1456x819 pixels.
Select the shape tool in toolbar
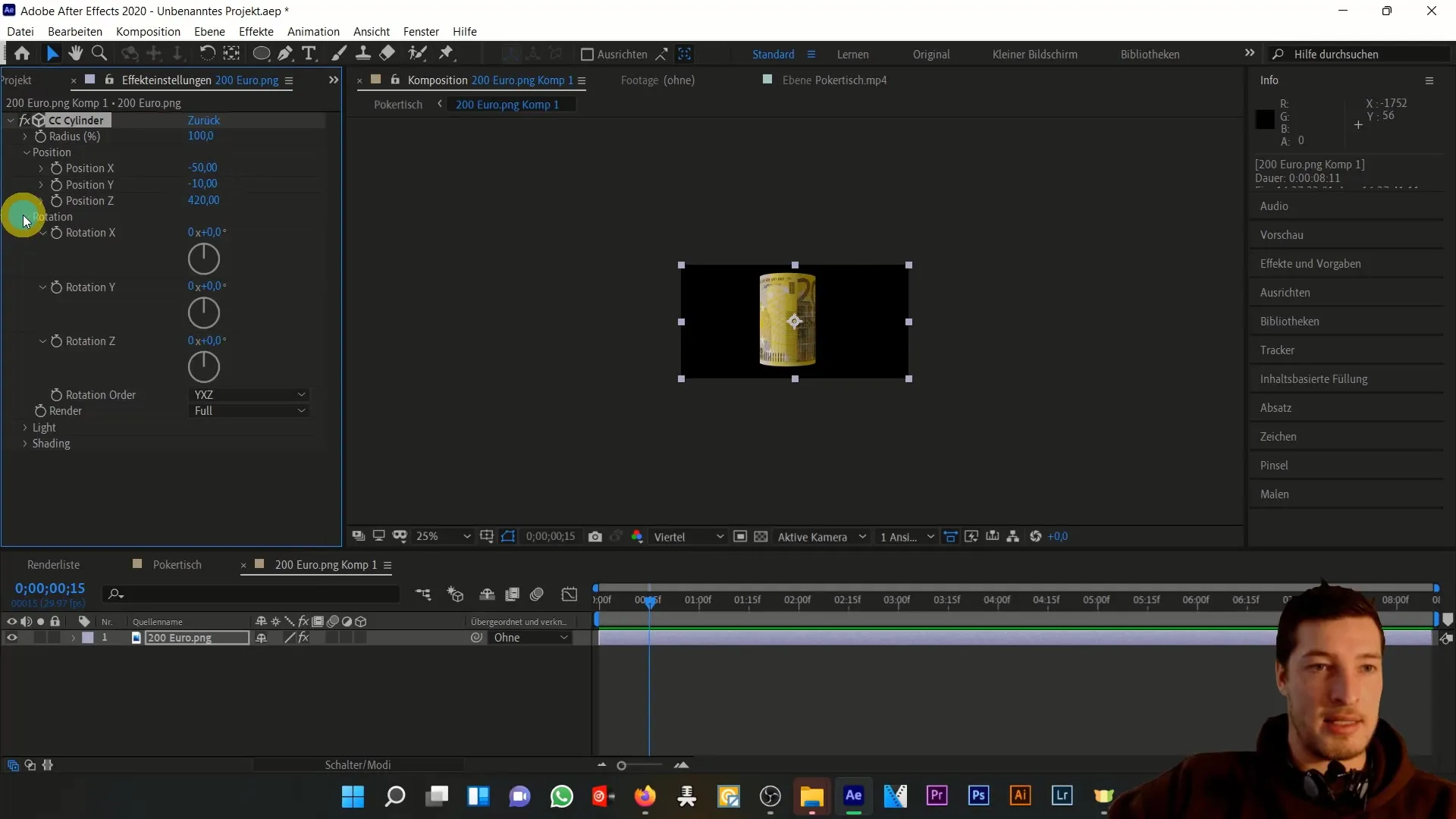coord(262,54)
